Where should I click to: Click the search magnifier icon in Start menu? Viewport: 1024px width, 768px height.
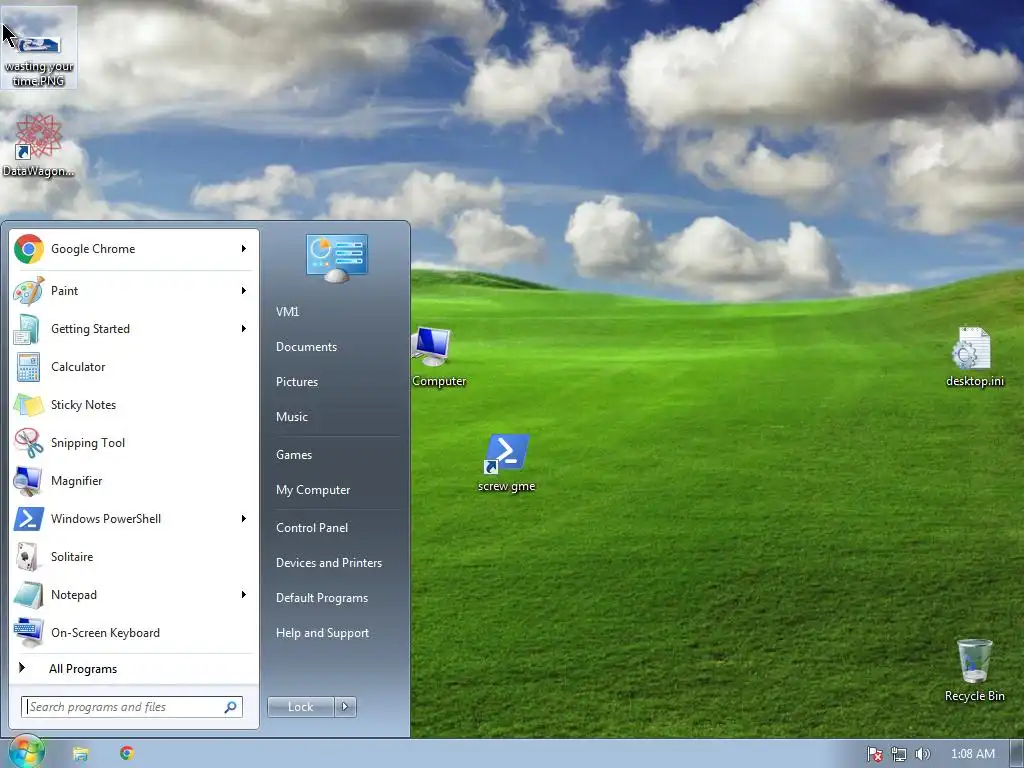click(231, 707)
